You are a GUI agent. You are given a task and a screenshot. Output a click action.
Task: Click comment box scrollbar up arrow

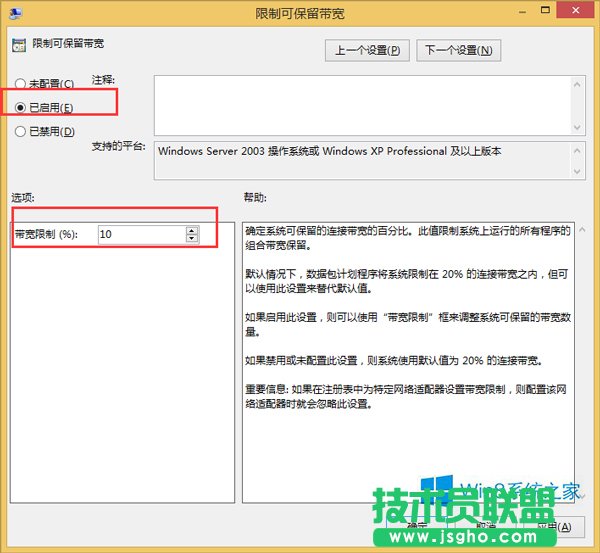(577, 84)
